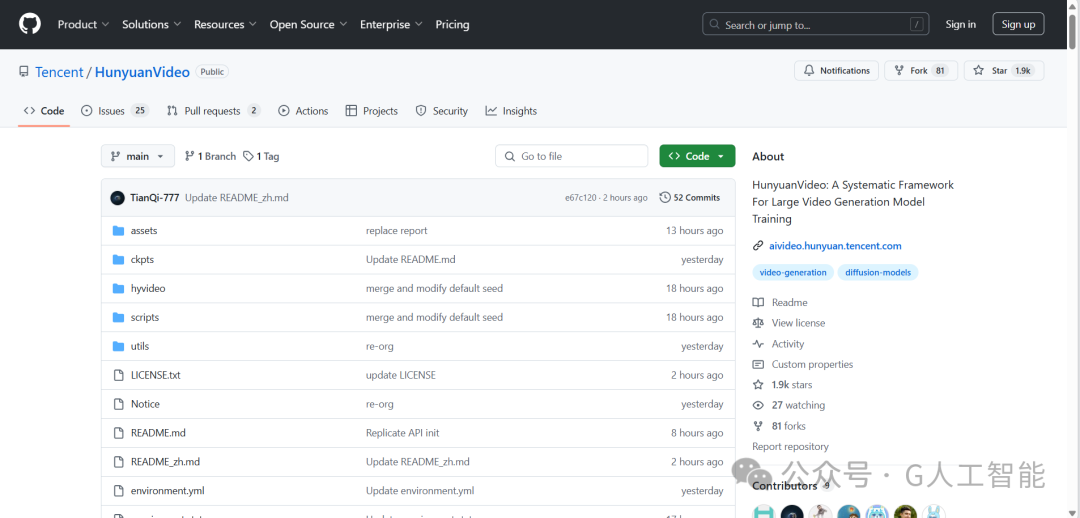
Task: Click TianQi-777 avatar image
Action: point(118,198)
